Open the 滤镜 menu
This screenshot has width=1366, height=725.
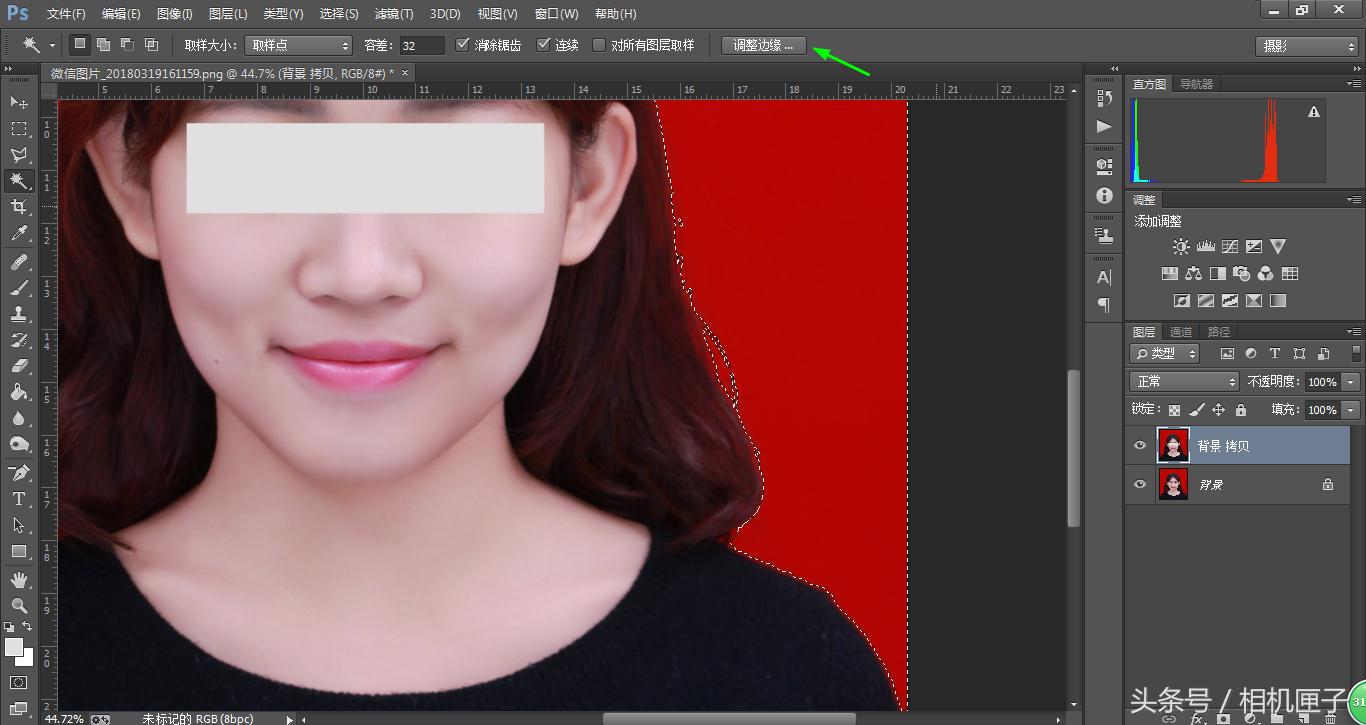click(393, 13)
